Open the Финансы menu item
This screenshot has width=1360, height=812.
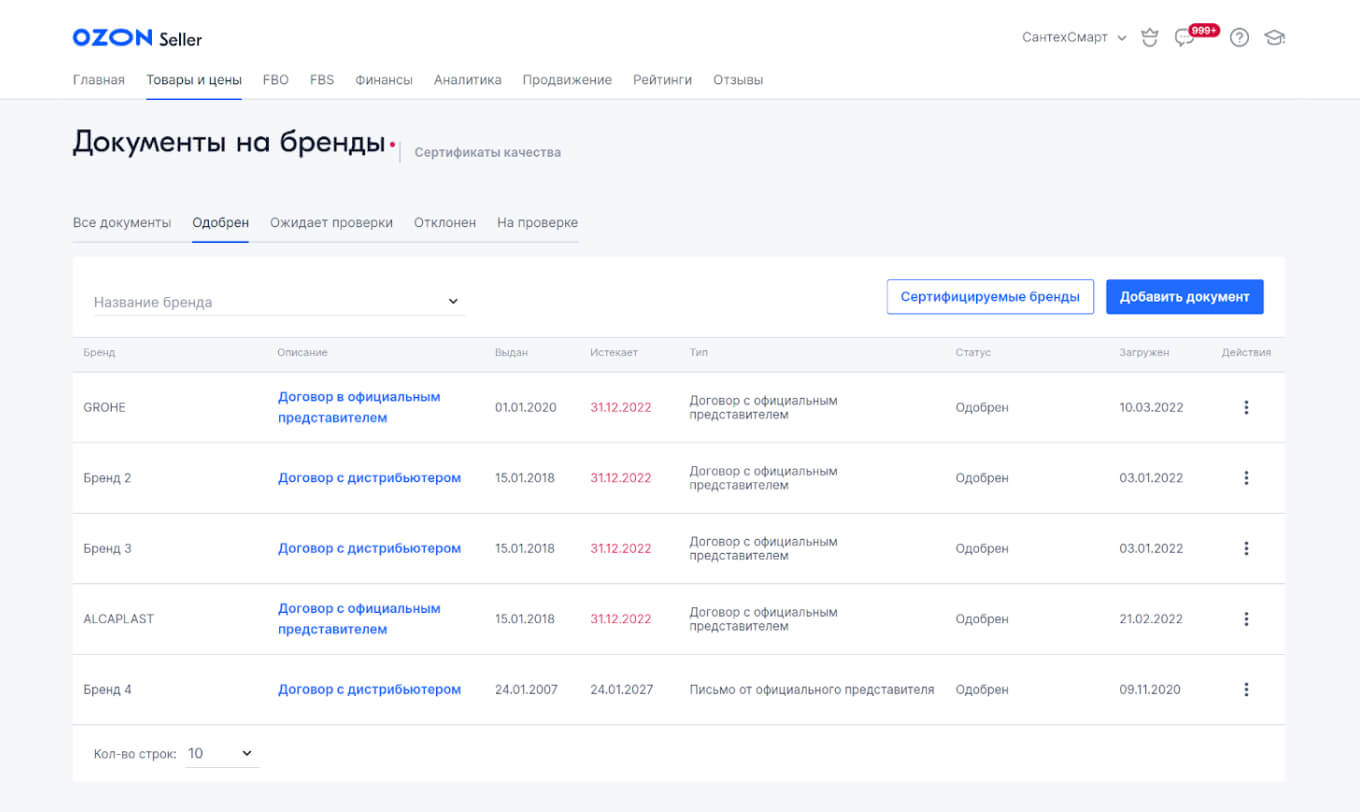(x=383, y=79)
